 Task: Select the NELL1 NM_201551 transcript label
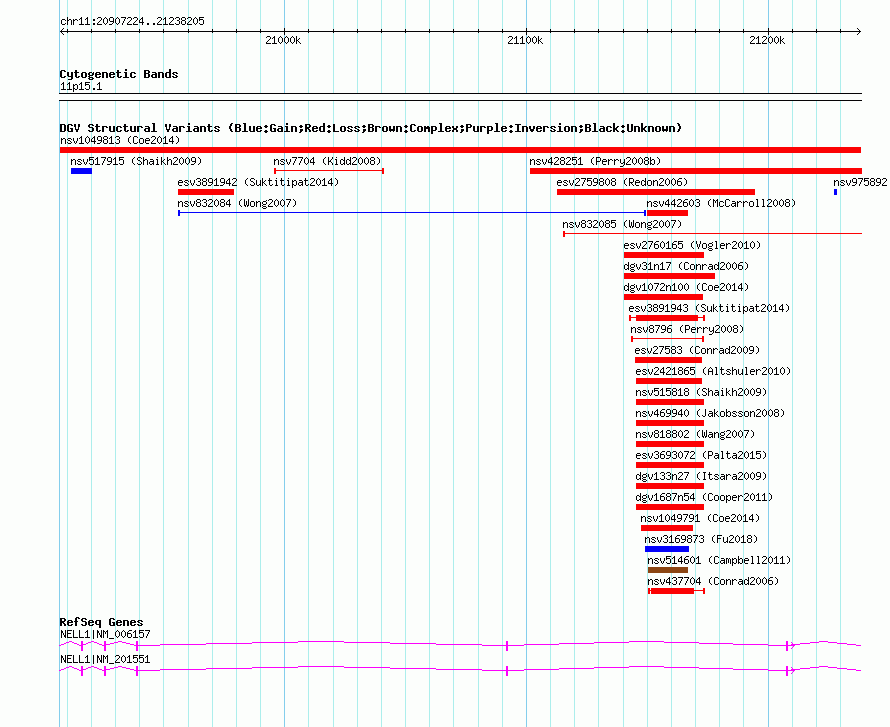[105, 659]
